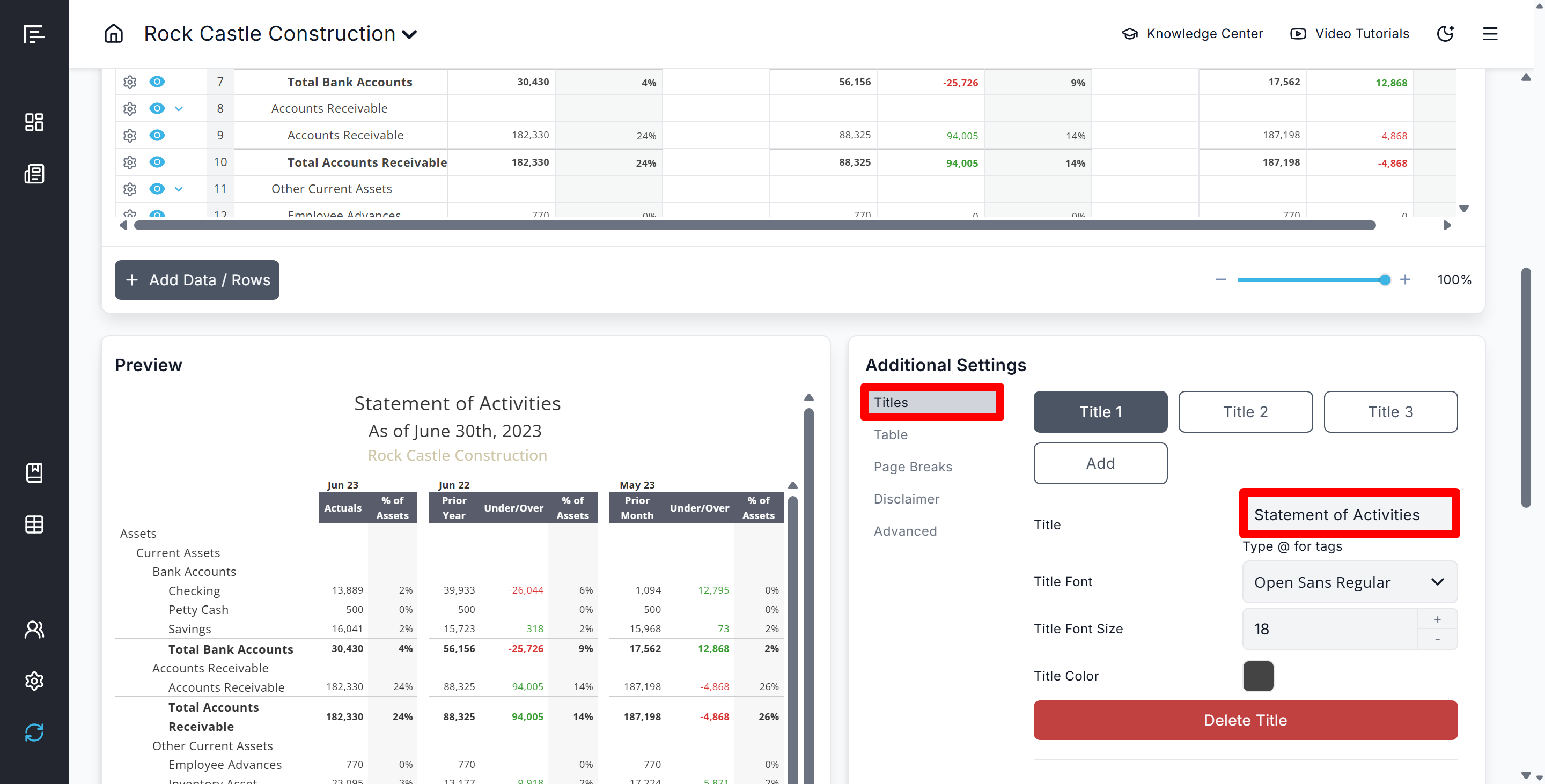
Task: Open the Title Font dropdown
Action: [x=1350, y=582]
